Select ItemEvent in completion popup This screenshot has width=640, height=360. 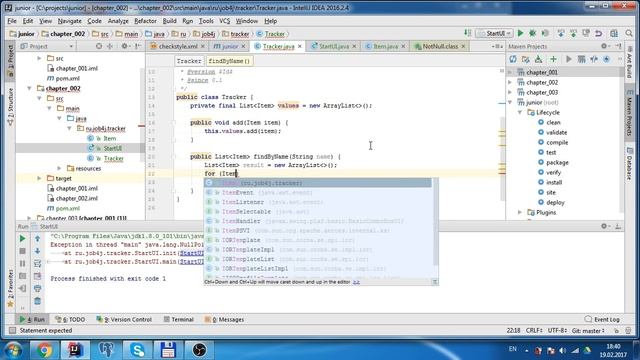[x=318, y=193]
